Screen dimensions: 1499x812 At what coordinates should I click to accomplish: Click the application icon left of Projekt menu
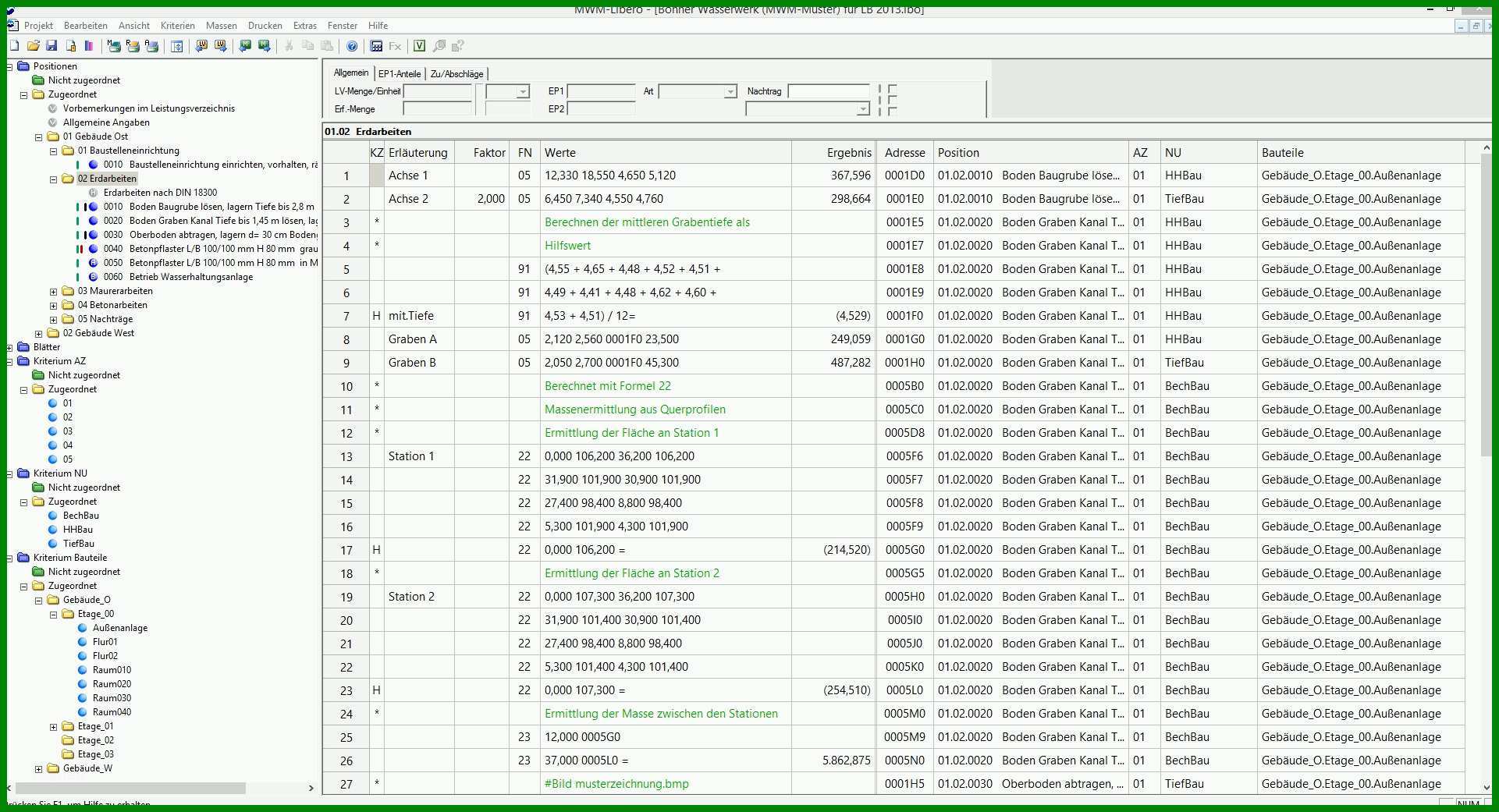(12, 25)
